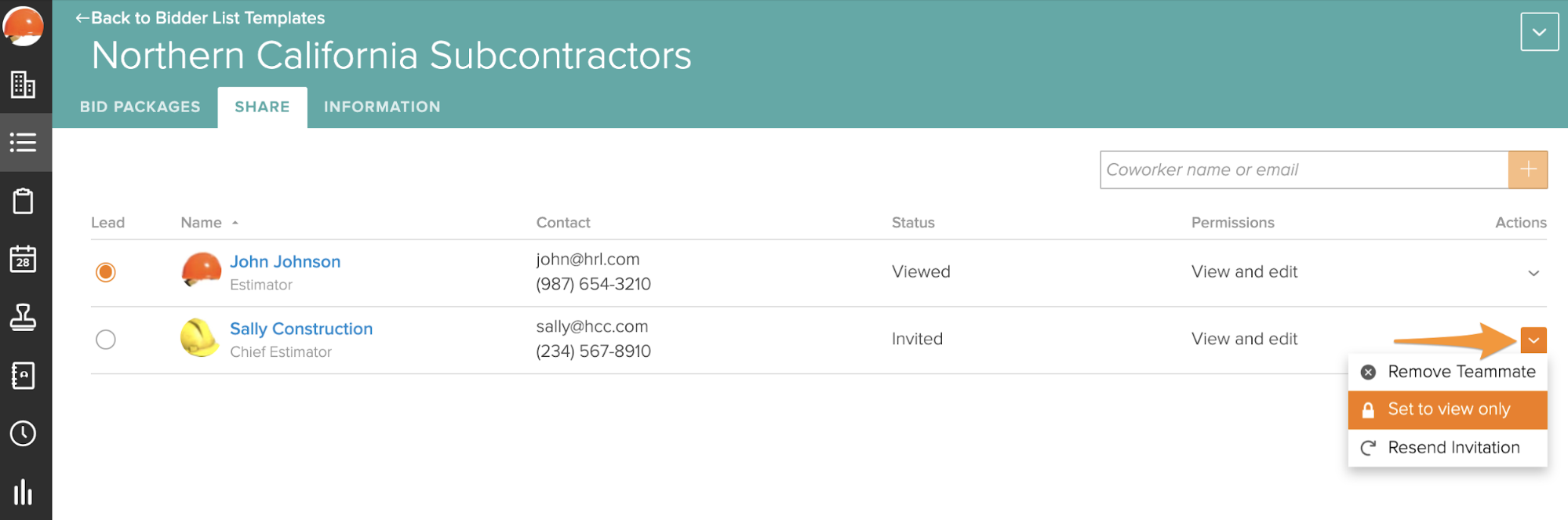Open the calendar icon in sidebar
Viewport: 1568px width, 520px height.
24,259
